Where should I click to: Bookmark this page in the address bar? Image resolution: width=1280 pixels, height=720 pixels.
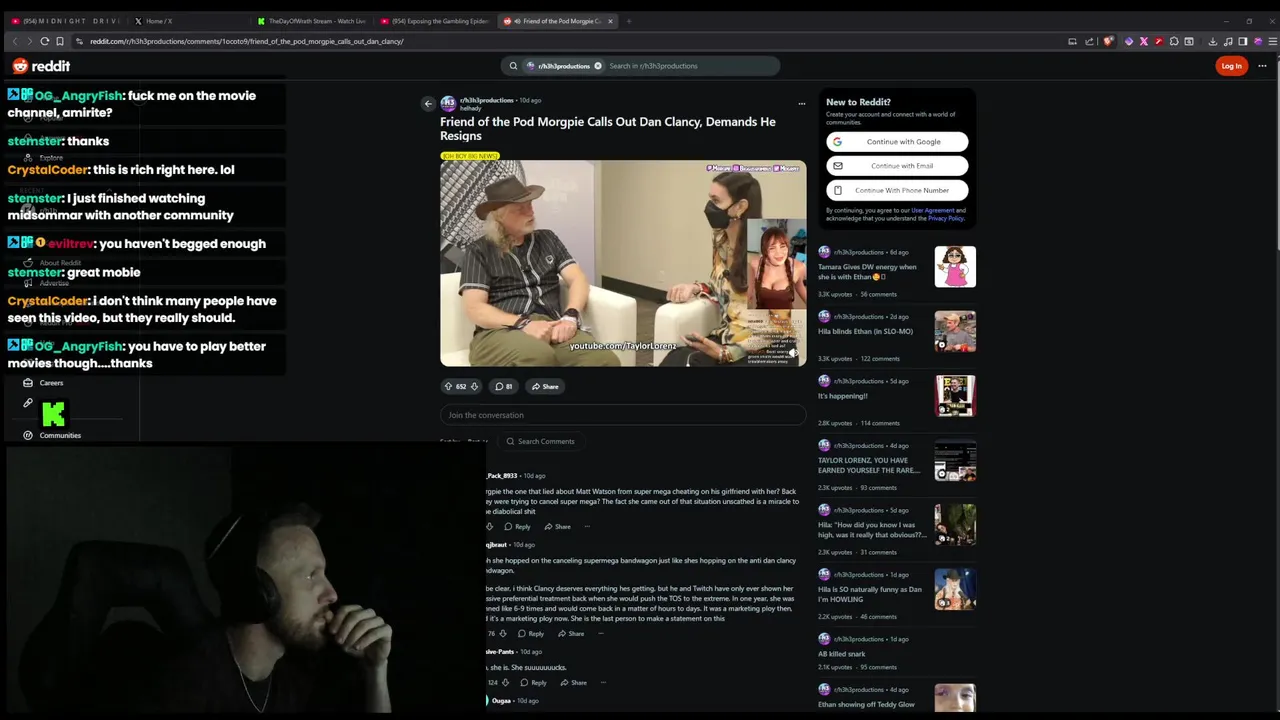60,41
